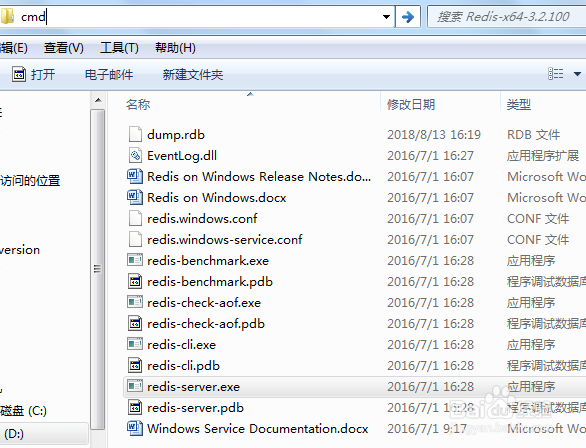This screenshot has height=448, width=586.
Task: Click the blue go arrow next to address bar
Action: [408, 16]
